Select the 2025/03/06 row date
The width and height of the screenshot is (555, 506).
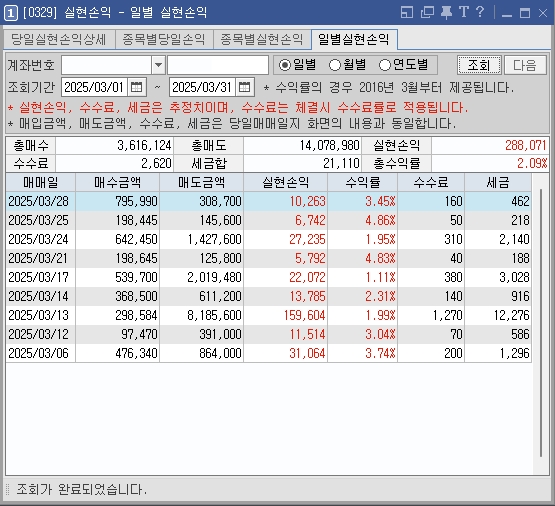[x=39, y=353]
